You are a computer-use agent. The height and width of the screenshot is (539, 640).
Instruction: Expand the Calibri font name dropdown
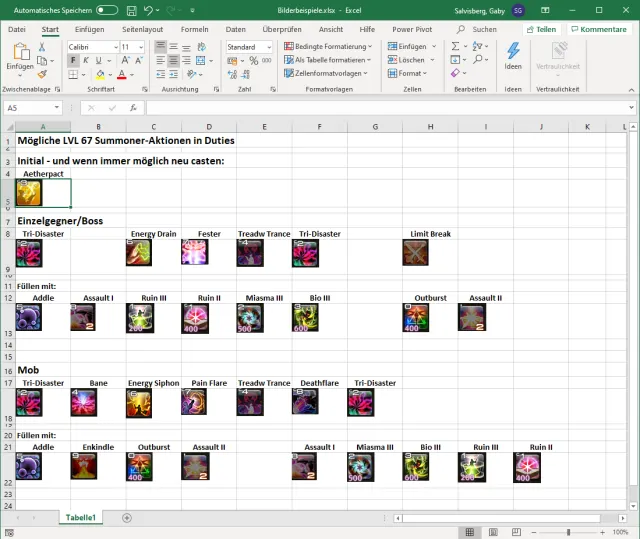(x=116, y=47)
